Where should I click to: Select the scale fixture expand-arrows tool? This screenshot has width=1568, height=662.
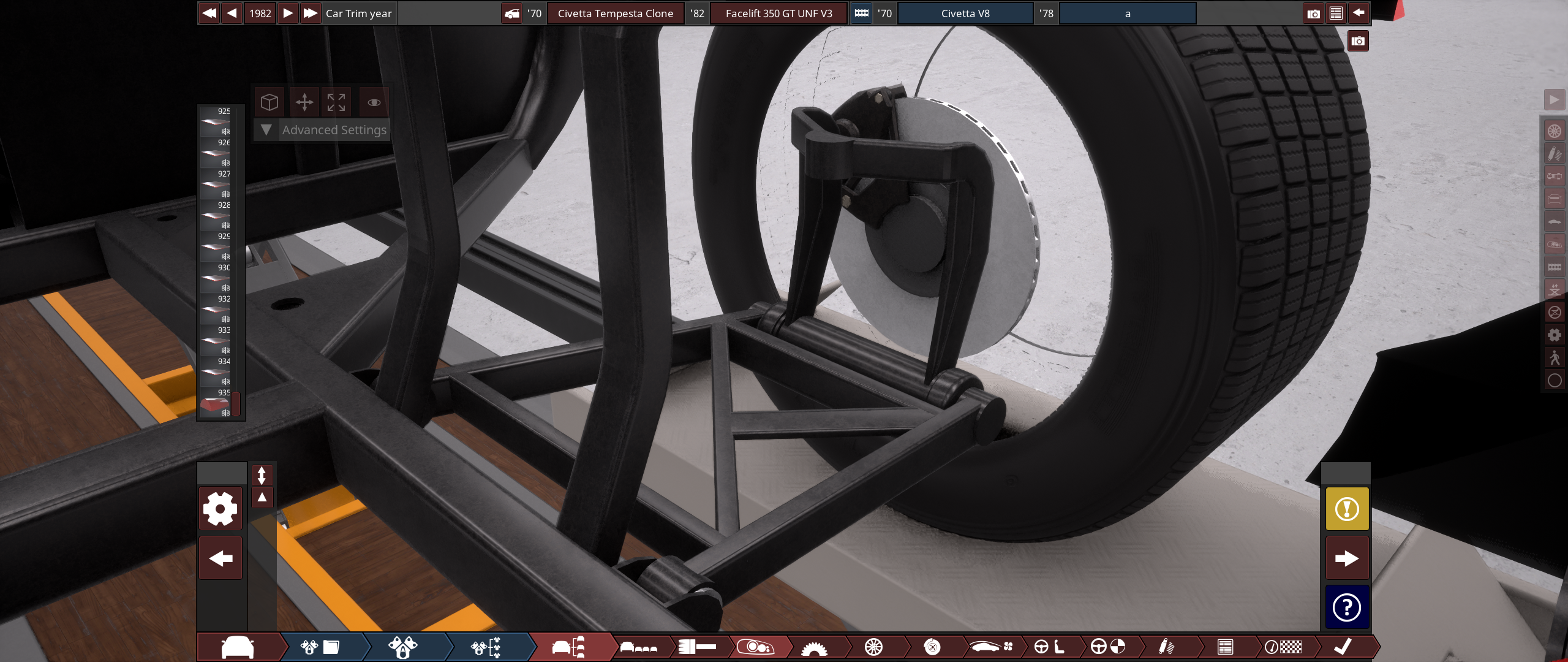tap(336, 102)
